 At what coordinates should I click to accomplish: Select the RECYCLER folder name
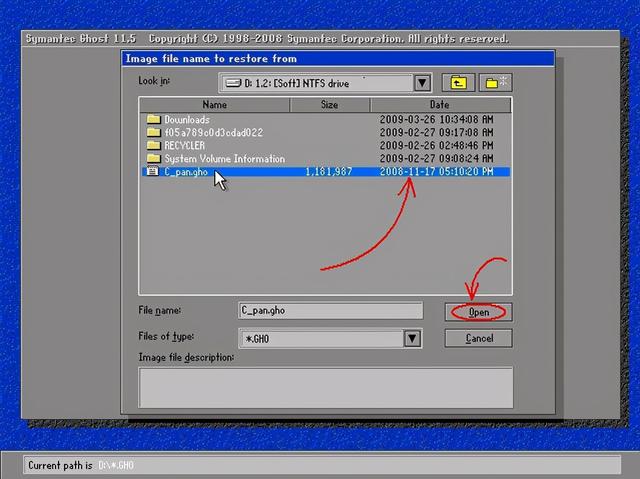[184, 146]
